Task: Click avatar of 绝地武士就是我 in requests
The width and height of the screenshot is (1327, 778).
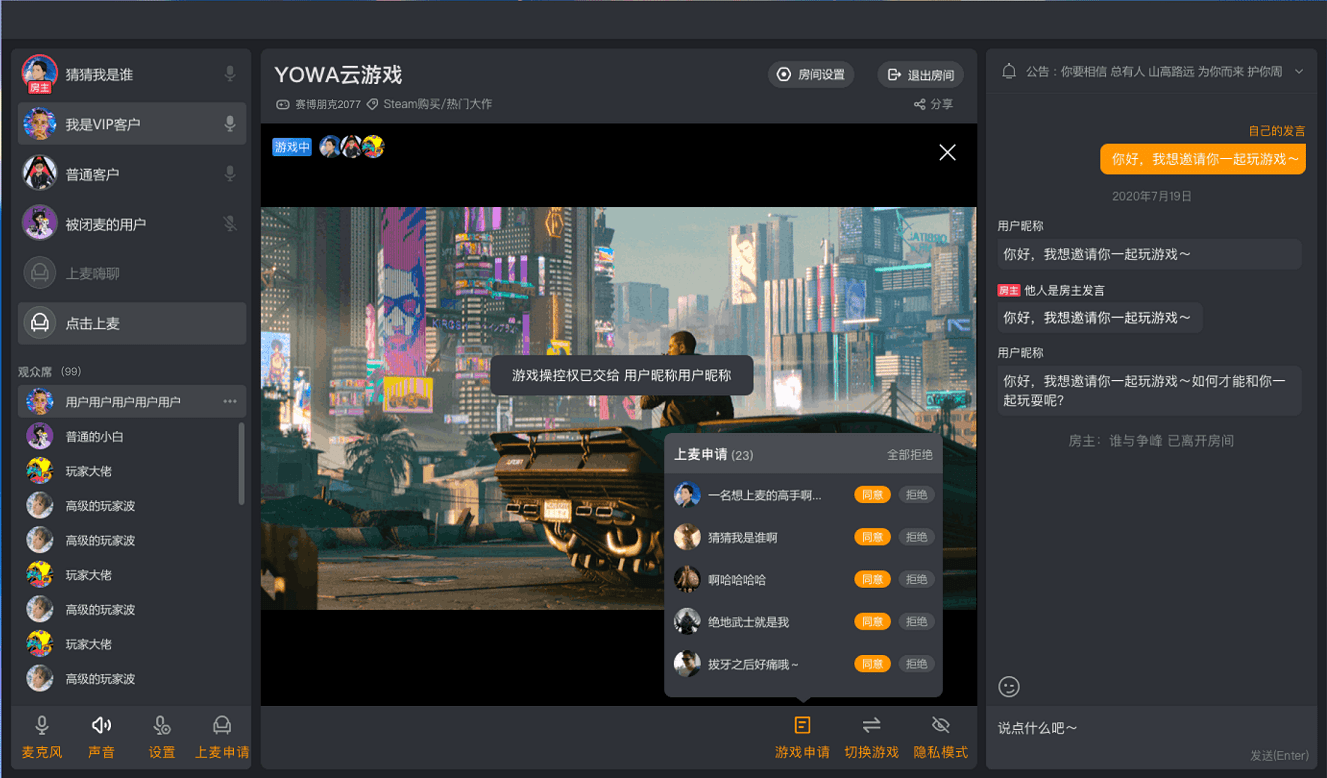Action: point(687,621)
